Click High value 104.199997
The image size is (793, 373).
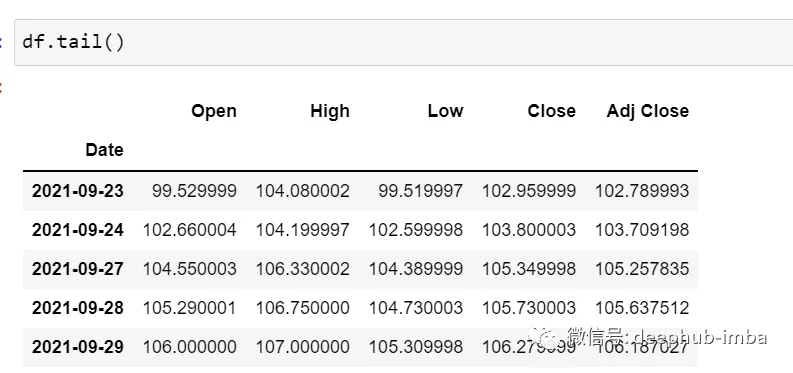coord(302,230)
